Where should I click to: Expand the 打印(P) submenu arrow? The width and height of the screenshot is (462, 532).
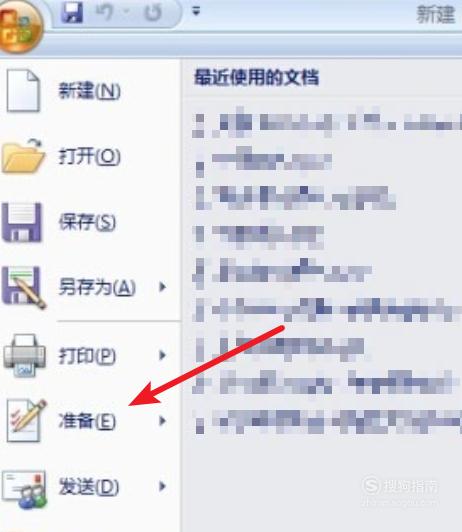(162, 355)
